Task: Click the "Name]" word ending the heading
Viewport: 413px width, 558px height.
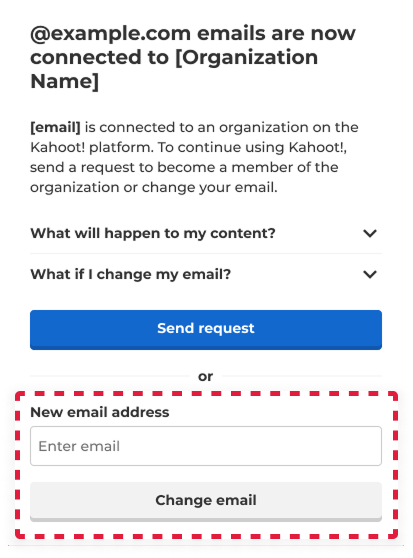Action: coord(65,81)
